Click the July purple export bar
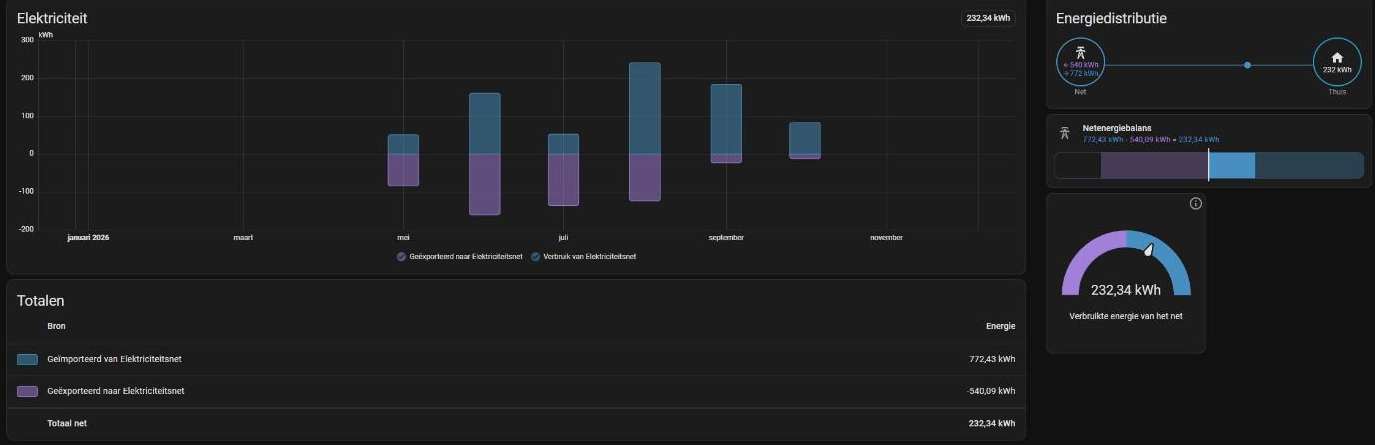 point(563,180)
